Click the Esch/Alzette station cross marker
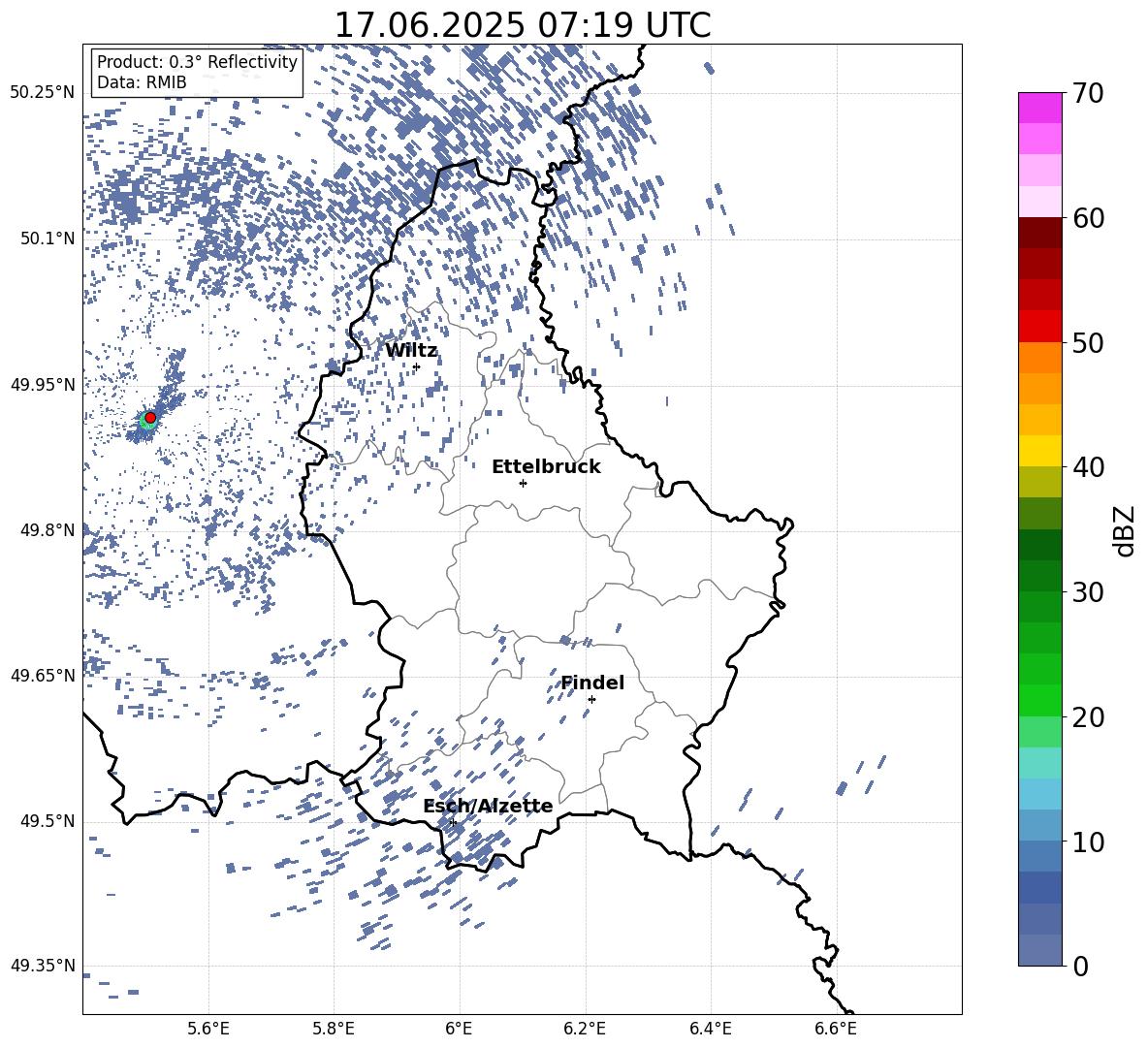1148x1048 pixels. coord(453,822)
